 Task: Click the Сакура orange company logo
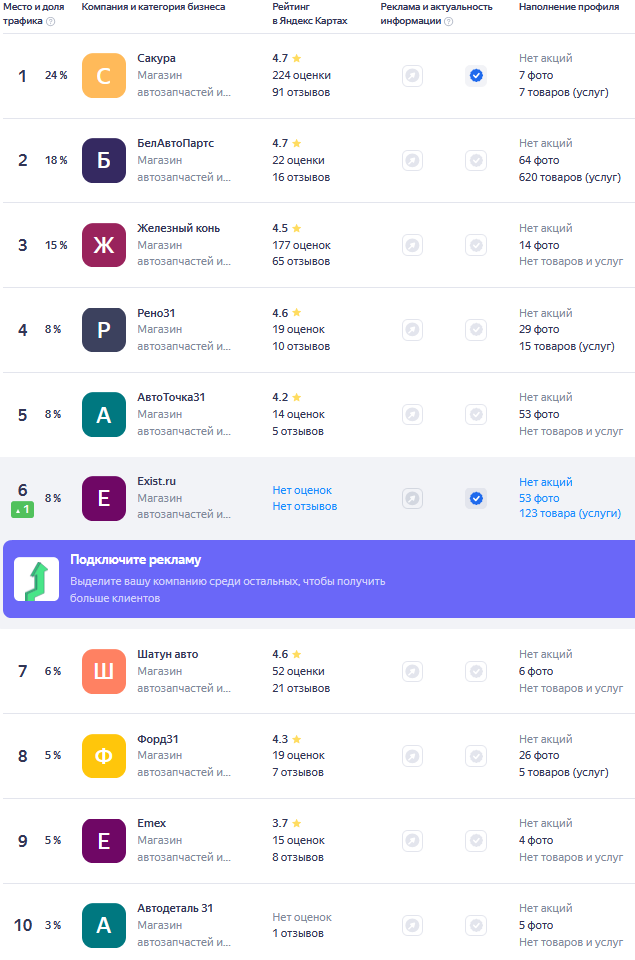tap(103, 75)
